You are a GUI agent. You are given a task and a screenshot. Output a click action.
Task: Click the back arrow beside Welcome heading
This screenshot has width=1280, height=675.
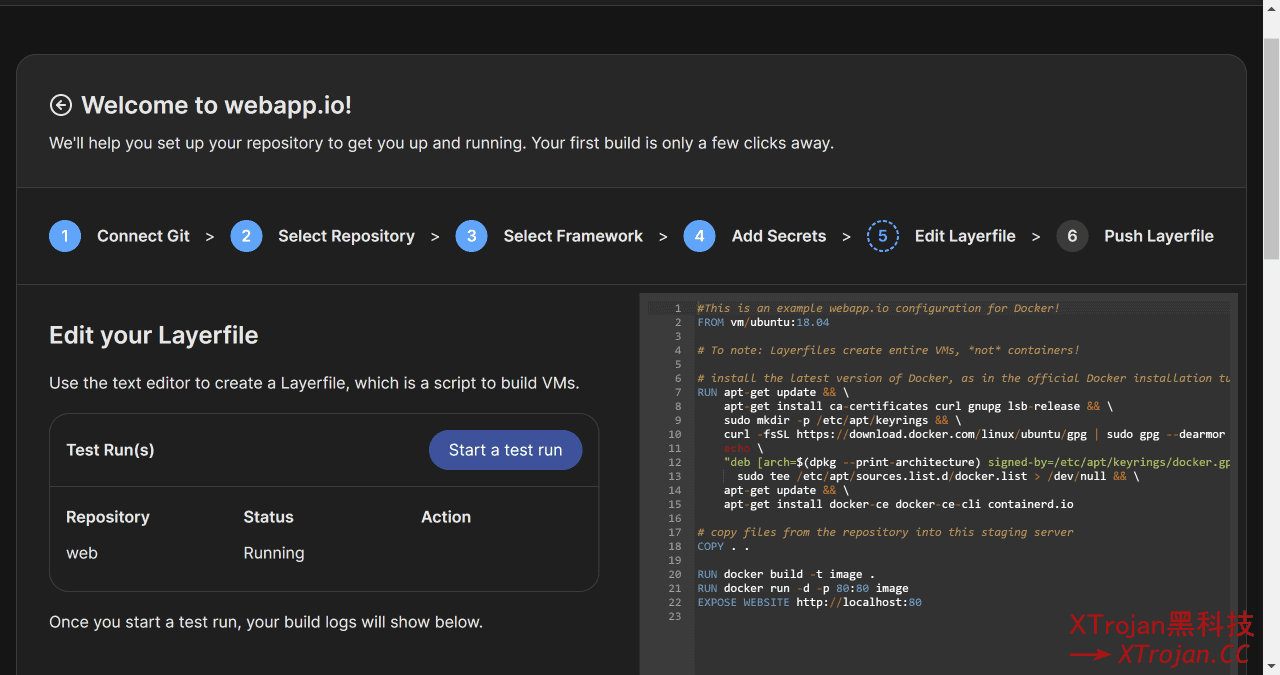61,105
